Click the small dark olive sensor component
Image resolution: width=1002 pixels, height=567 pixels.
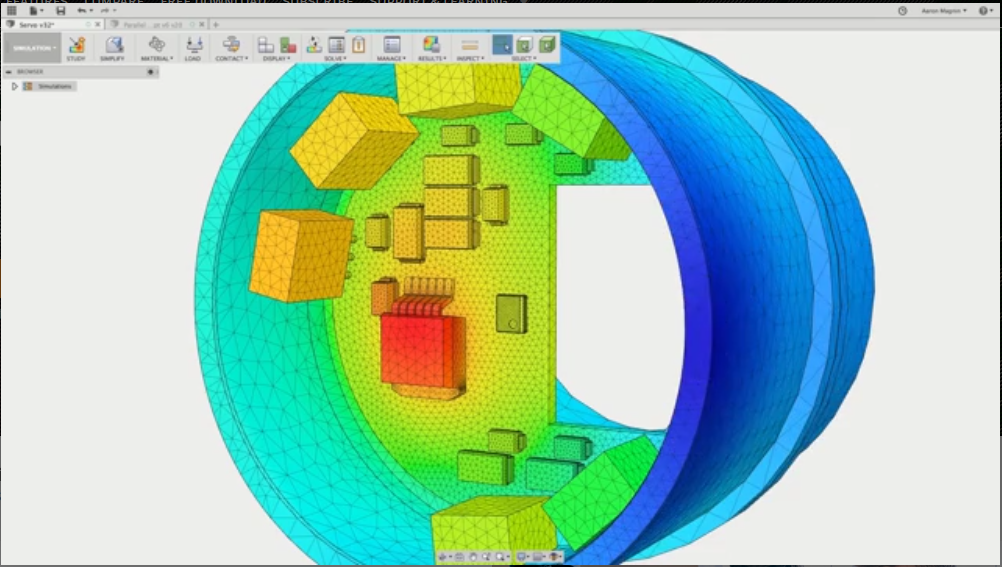[511, 313]
